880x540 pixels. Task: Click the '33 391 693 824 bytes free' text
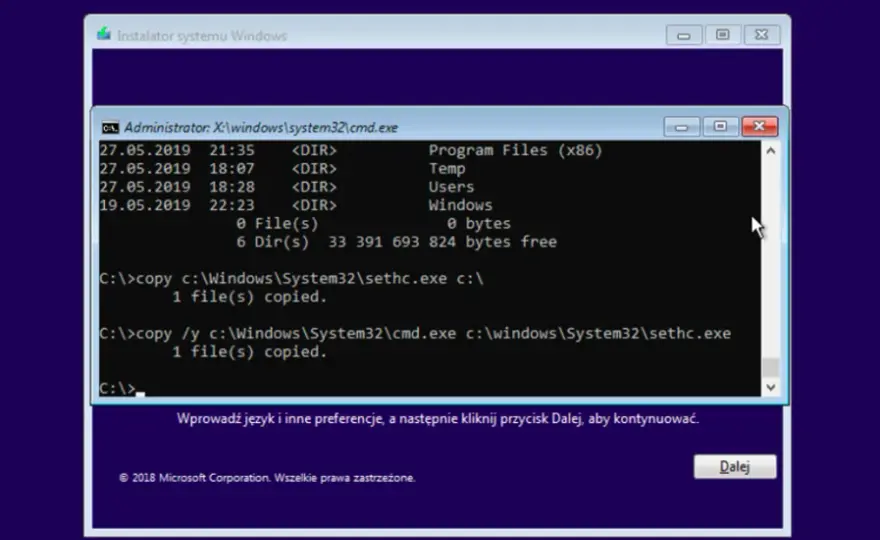[x=442, y=242]
